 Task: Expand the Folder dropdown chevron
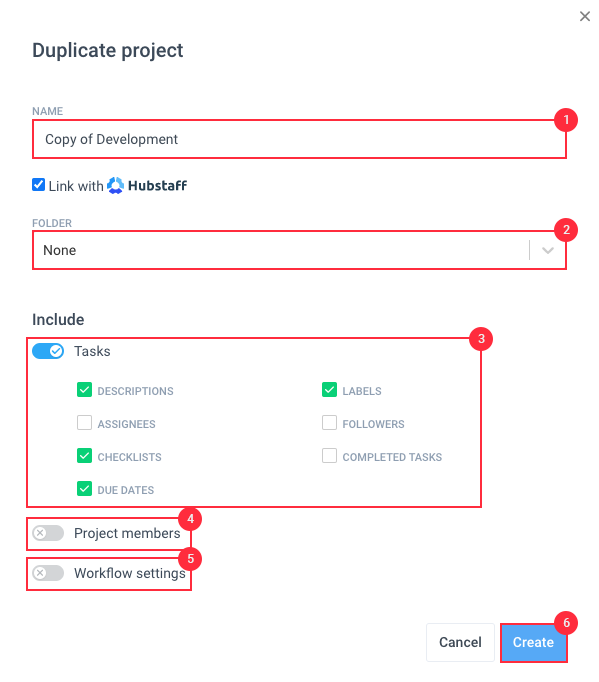(x=548, y=250)
